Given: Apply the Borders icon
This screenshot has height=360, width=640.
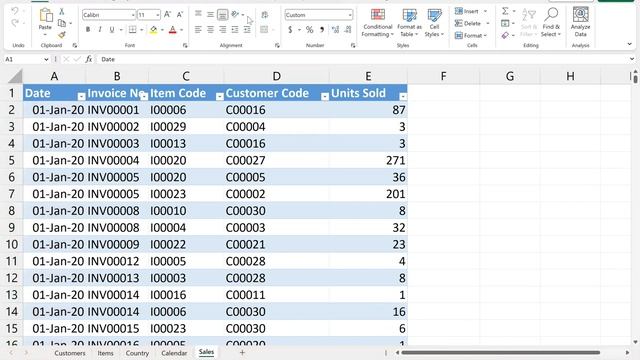Looking at the screenshot, I should 133,30.
